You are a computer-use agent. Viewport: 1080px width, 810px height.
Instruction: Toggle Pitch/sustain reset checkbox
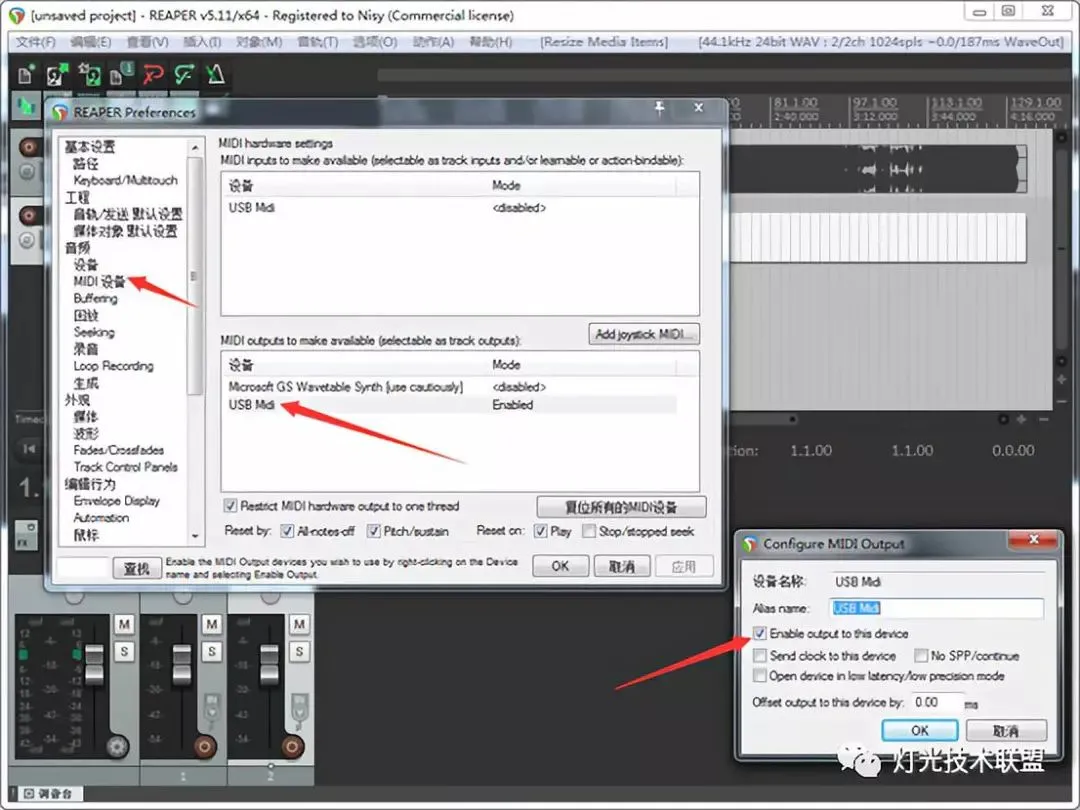point(373,531)
